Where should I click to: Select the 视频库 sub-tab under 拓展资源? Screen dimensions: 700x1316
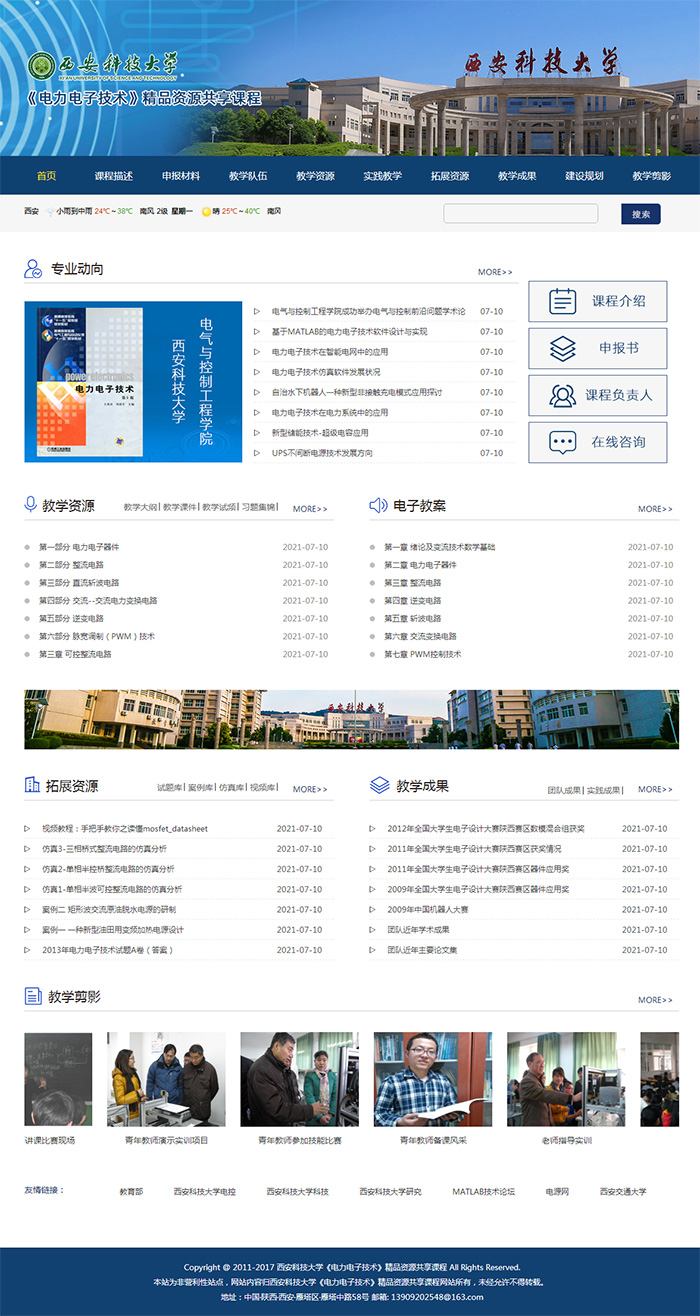(262, 788)
